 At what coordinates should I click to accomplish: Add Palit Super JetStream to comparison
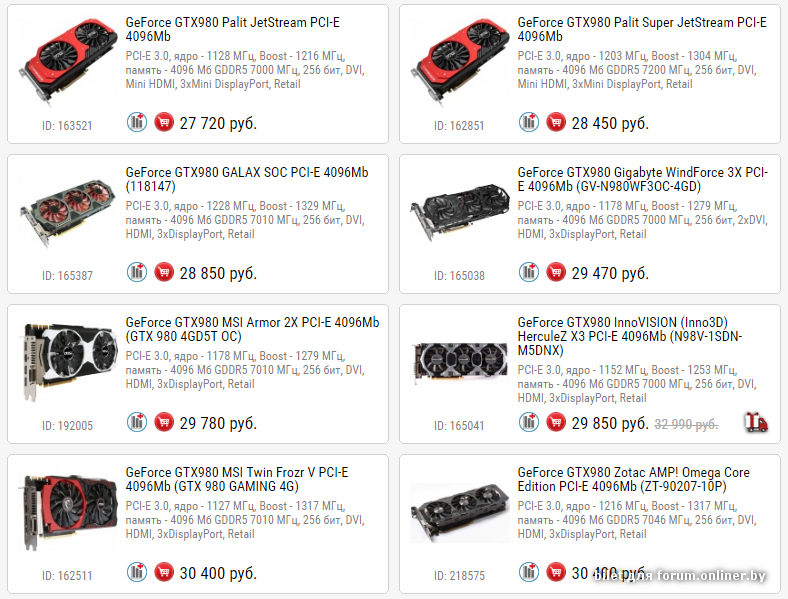529,122
